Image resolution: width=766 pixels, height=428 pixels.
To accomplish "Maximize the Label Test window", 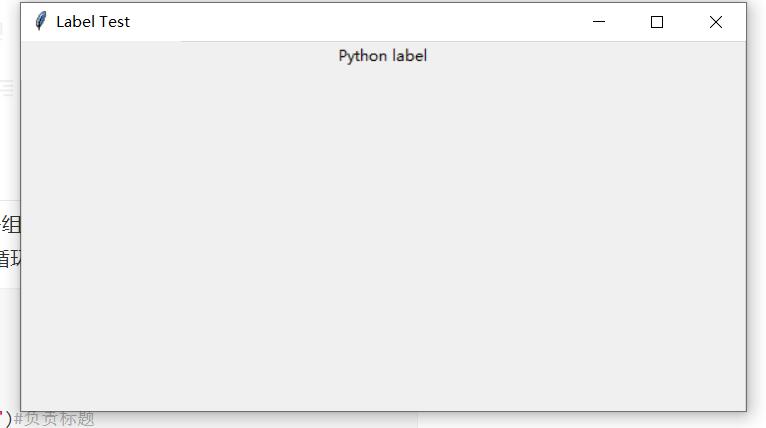I will (x=657, y=22).
